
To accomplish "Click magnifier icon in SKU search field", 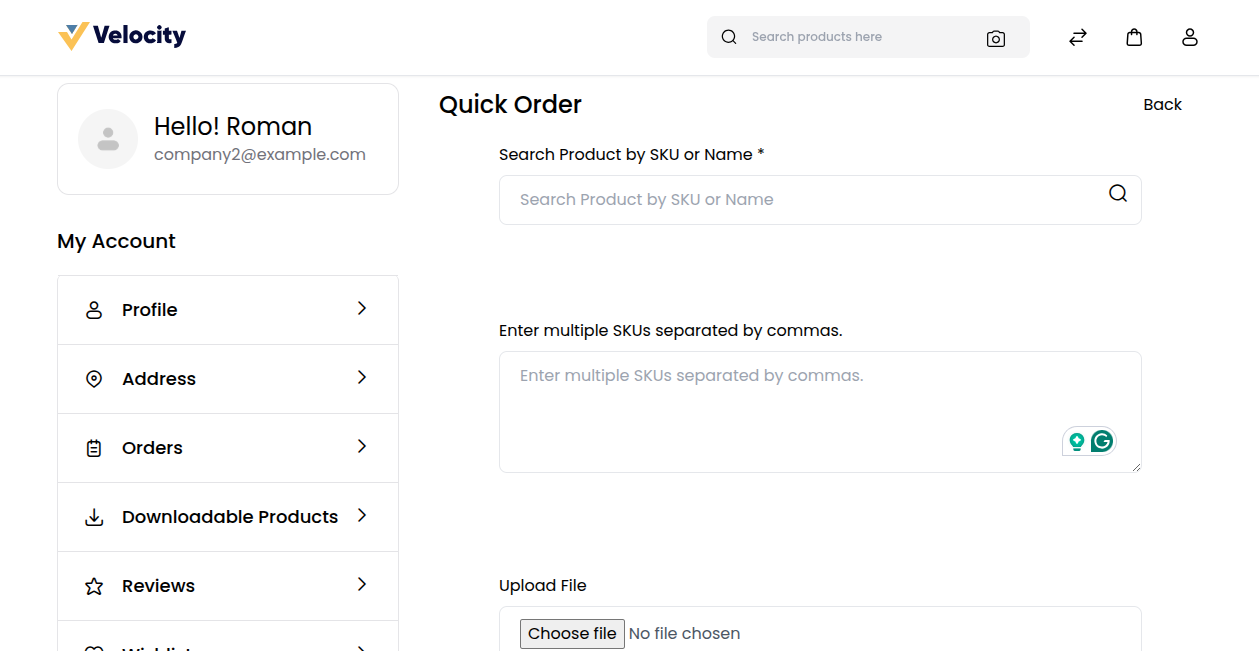I will coord(1118,194).
